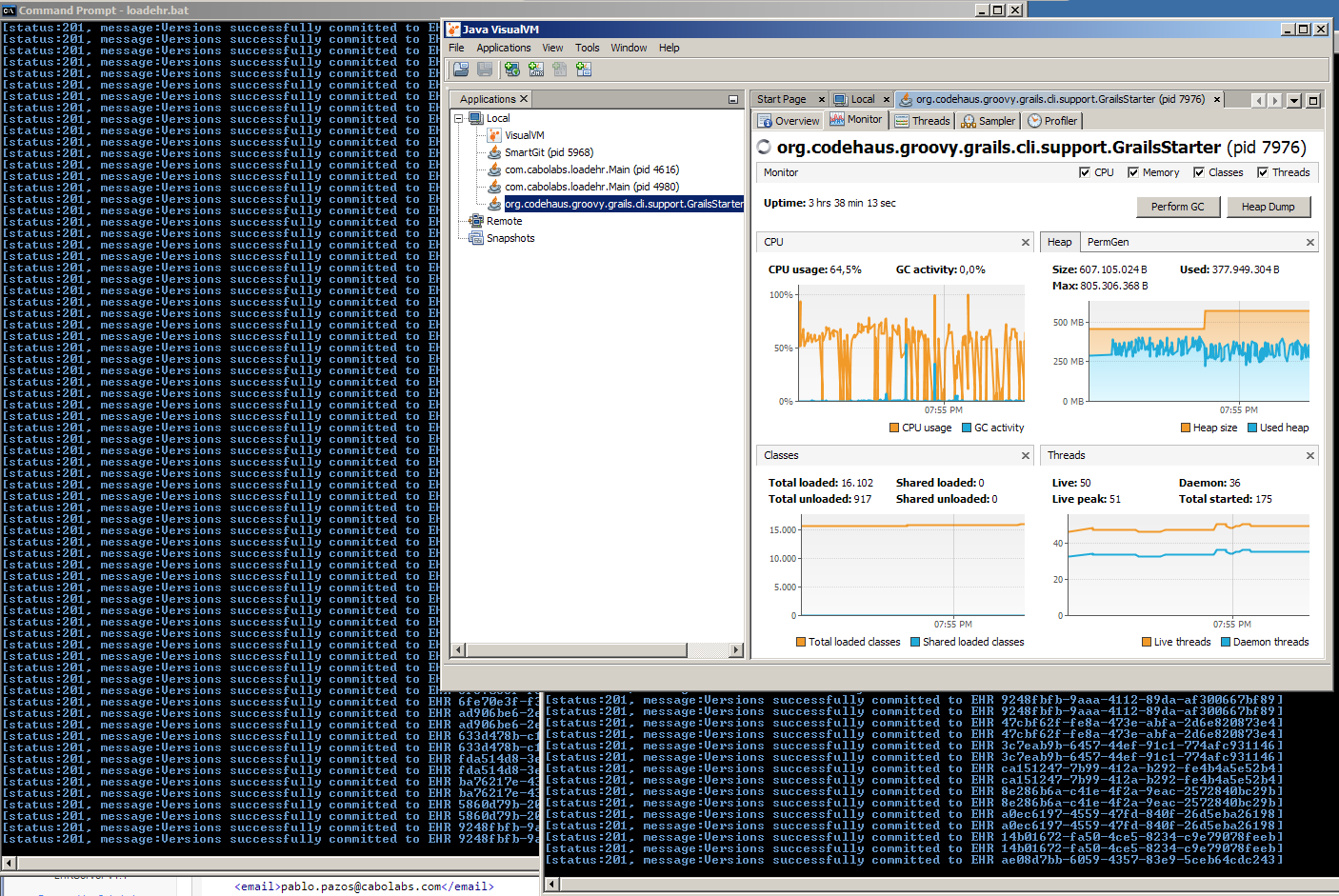Click the Used heap blue legend swatch

(x=1252, y=428)
